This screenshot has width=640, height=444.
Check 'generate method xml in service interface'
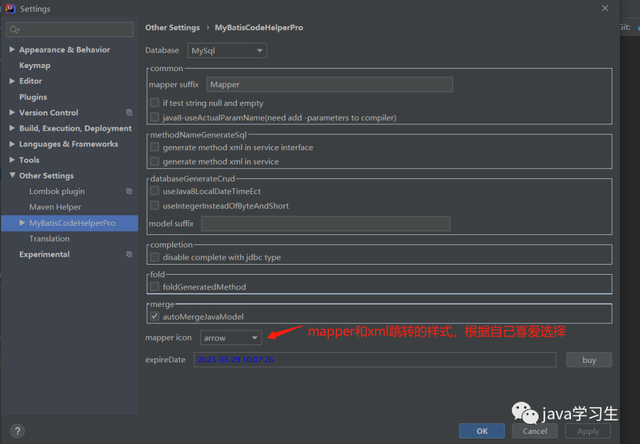(x=154, y=147)
